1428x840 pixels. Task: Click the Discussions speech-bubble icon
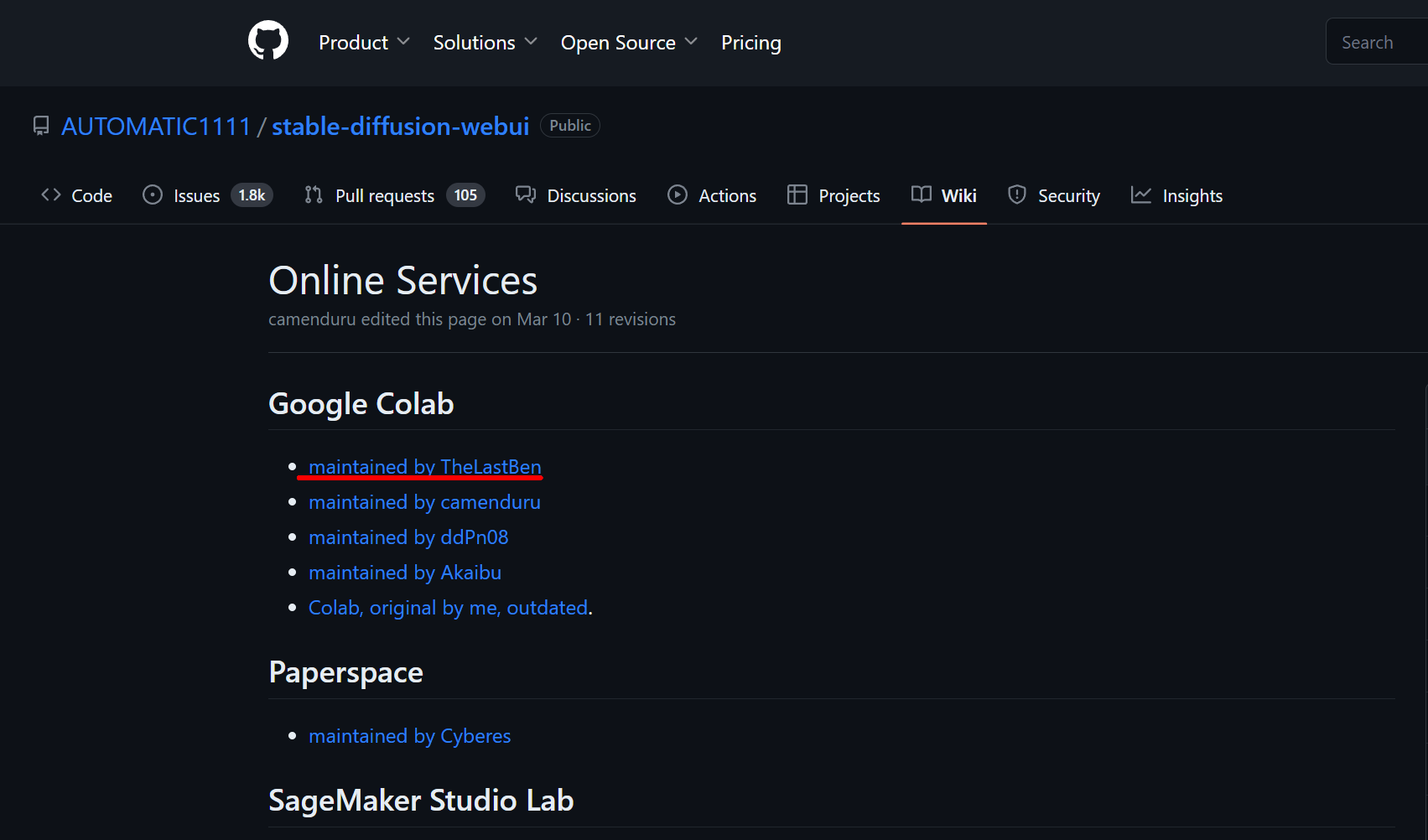coord(526,195)
